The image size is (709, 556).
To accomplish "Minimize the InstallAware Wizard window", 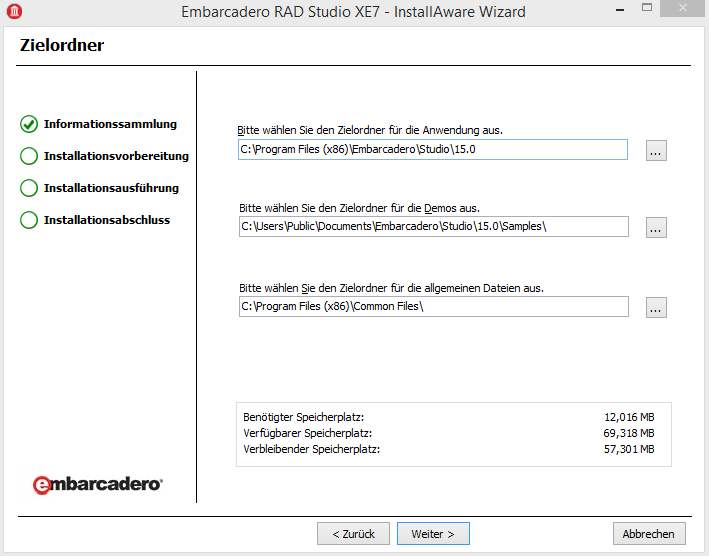I will point(620,9).
